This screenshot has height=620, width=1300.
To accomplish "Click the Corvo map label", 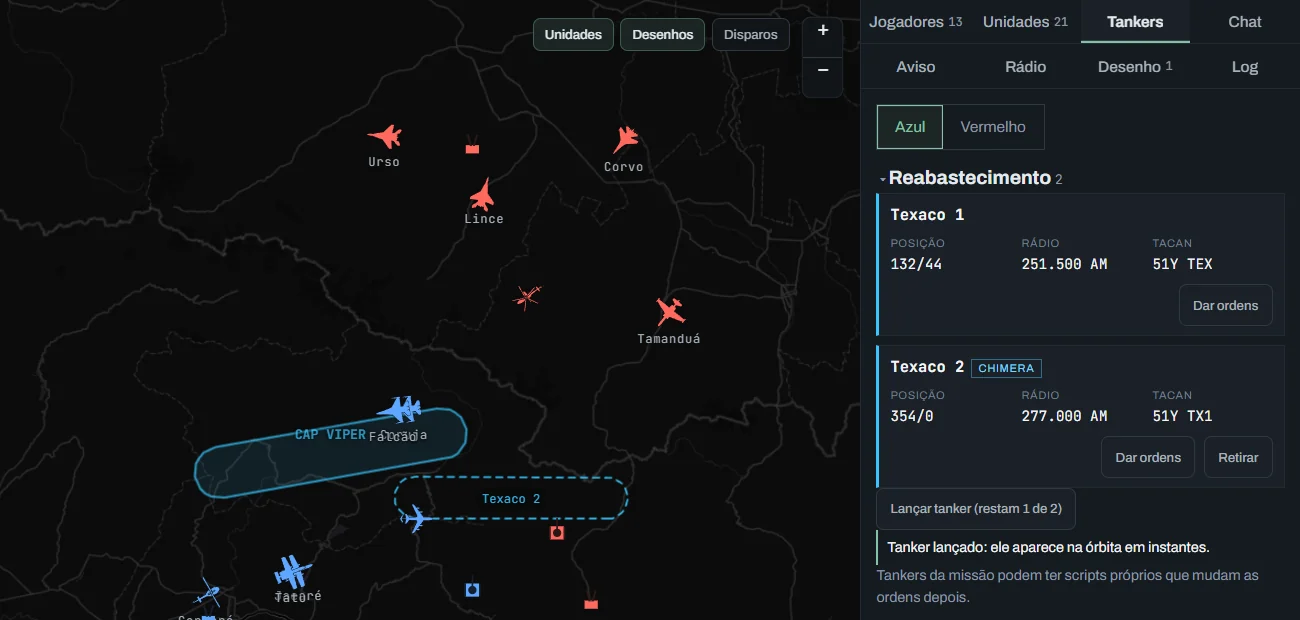I will (x=624, y=166).
